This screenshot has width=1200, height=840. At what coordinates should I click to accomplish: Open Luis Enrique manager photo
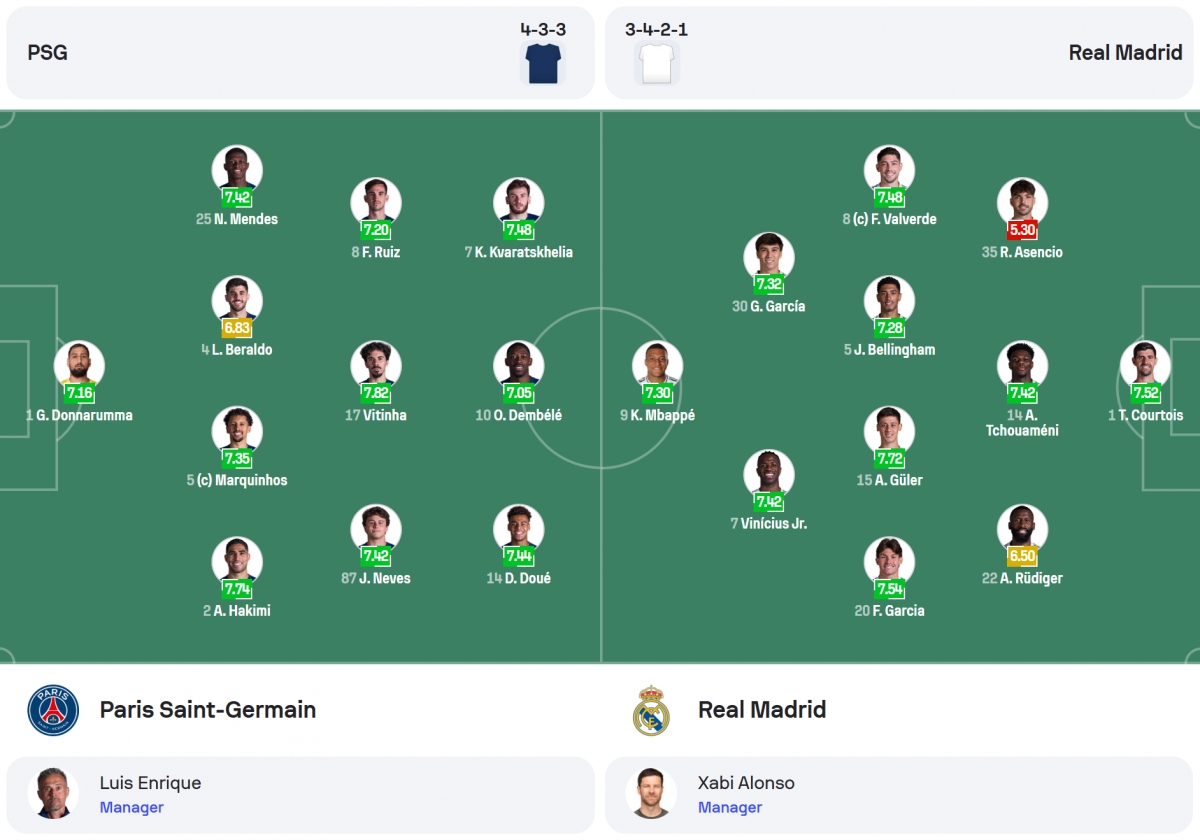(53, 794)
